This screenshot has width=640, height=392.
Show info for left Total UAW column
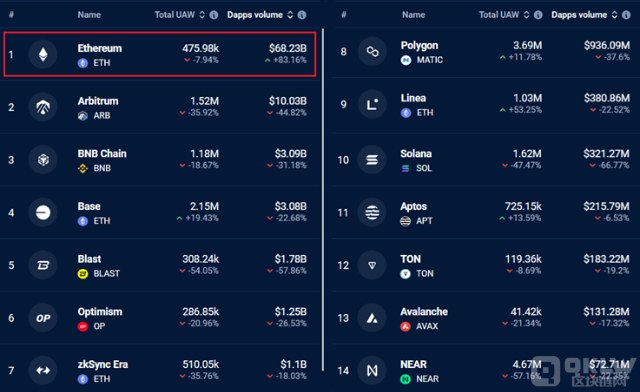[x=214, y=15]
